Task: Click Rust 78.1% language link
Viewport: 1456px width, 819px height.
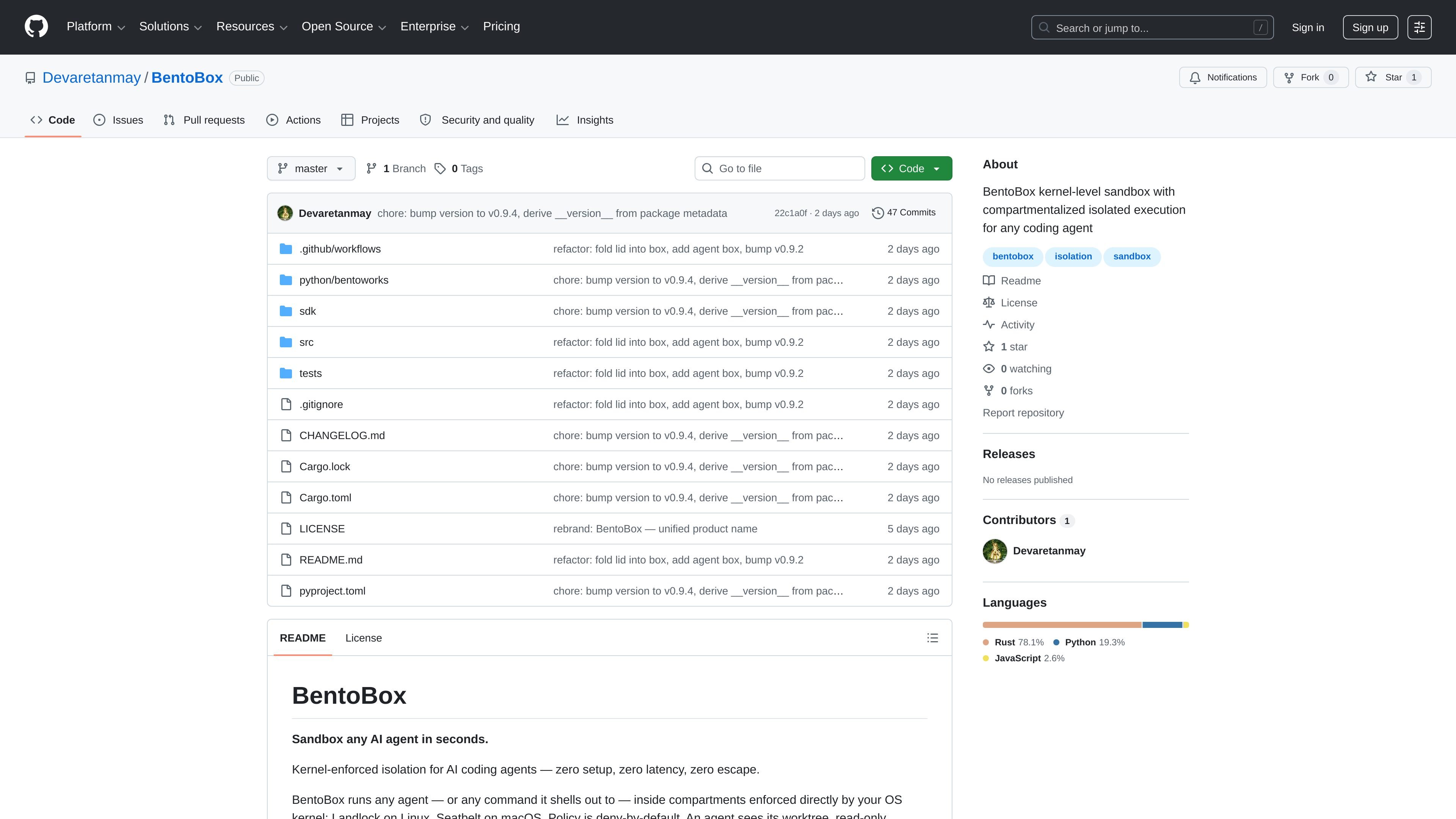Action: (x=1014, y=642)
